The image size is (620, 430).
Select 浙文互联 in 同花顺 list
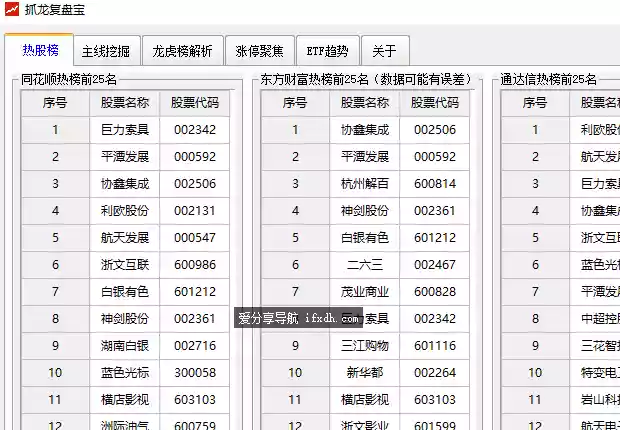(x=125, y=264)
